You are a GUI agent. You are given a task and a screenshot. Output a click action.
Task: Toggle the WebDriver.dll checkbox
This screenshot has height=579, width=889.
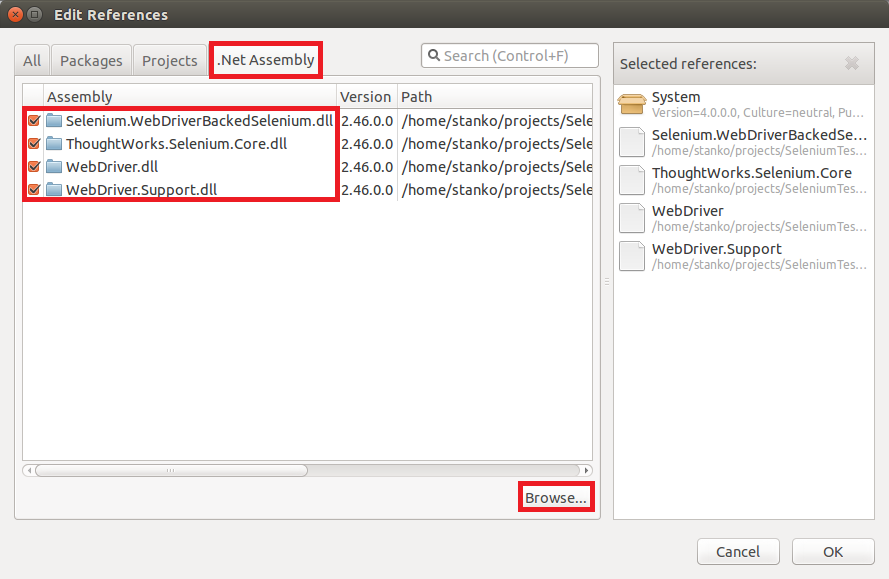[x=34, y=167]
